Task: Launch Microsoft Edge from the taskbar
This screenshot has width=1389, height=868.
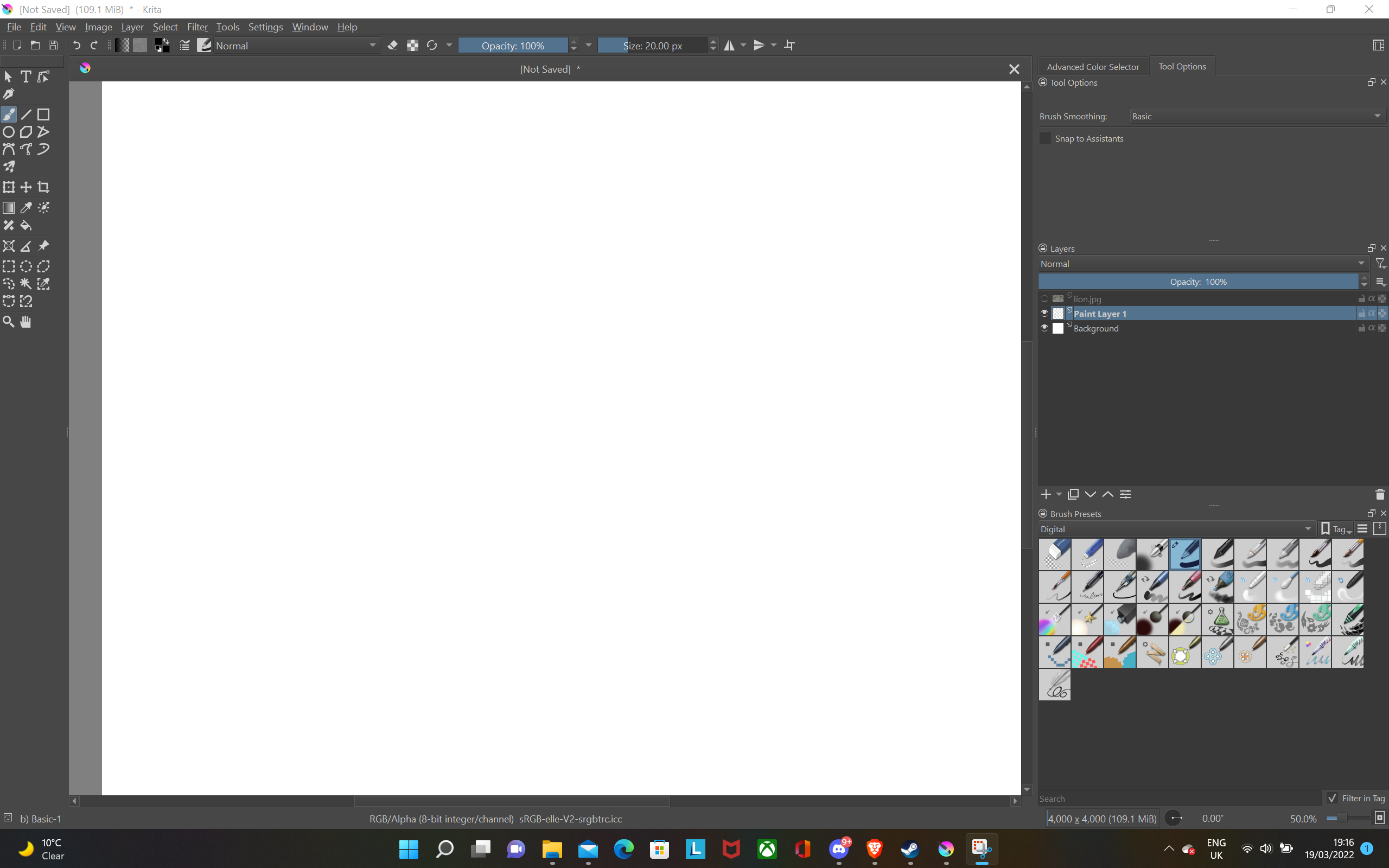Action: pos(623,849)
